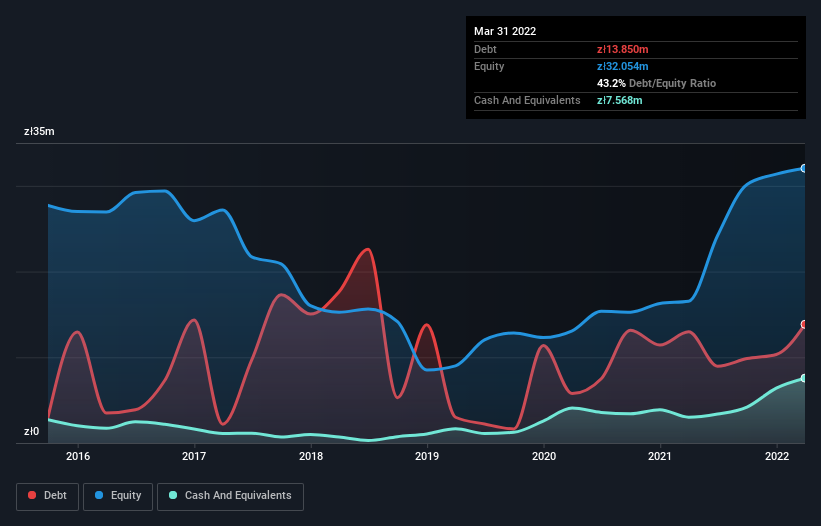
Task: Click the zł13.850m debt value
Action: tap(623, 49)
